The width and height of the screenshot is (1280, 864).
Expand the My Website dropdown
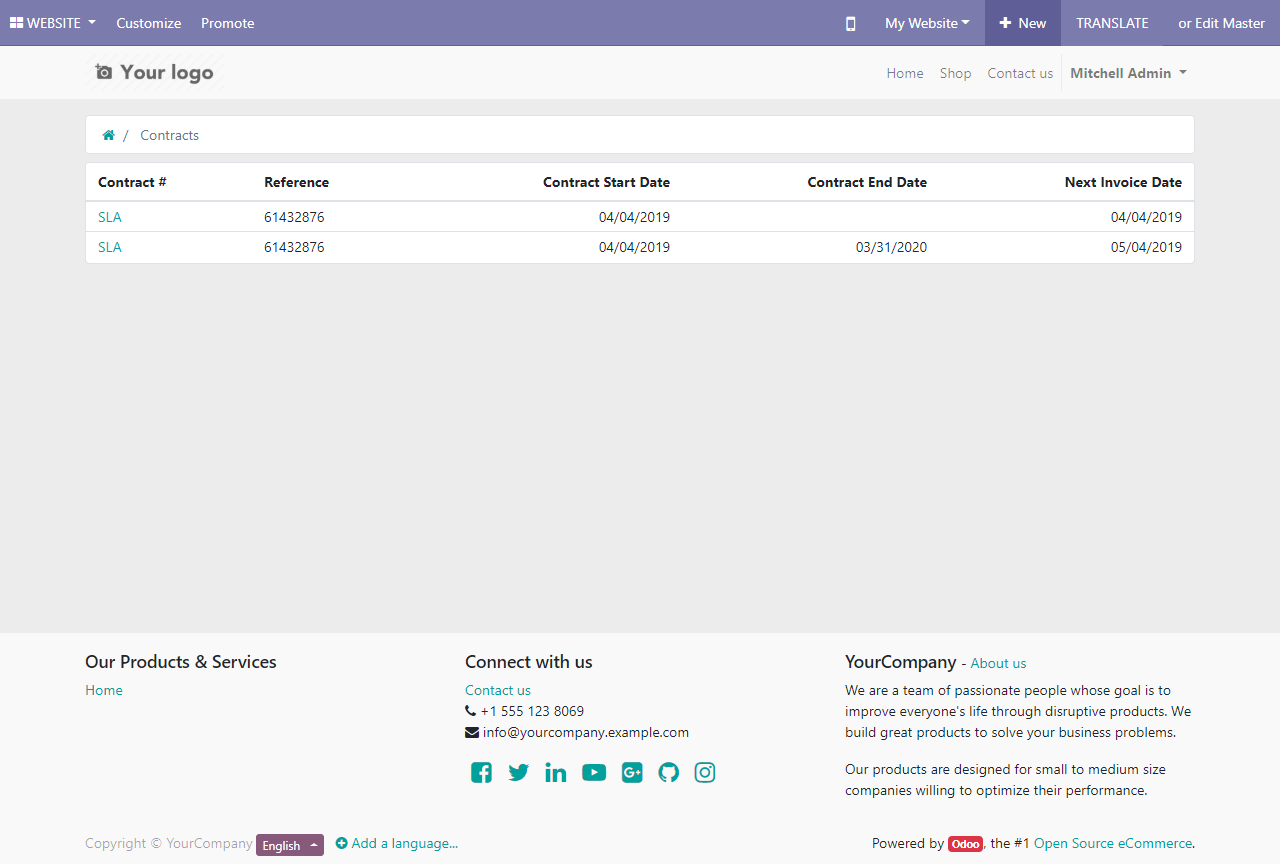pos(925,23)
